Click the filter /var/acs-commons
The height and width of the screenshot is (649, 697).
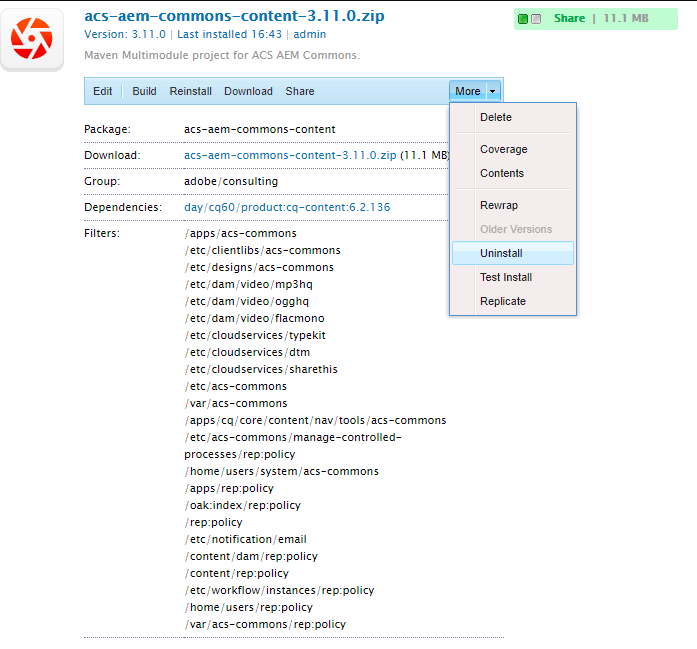(236, 403)
